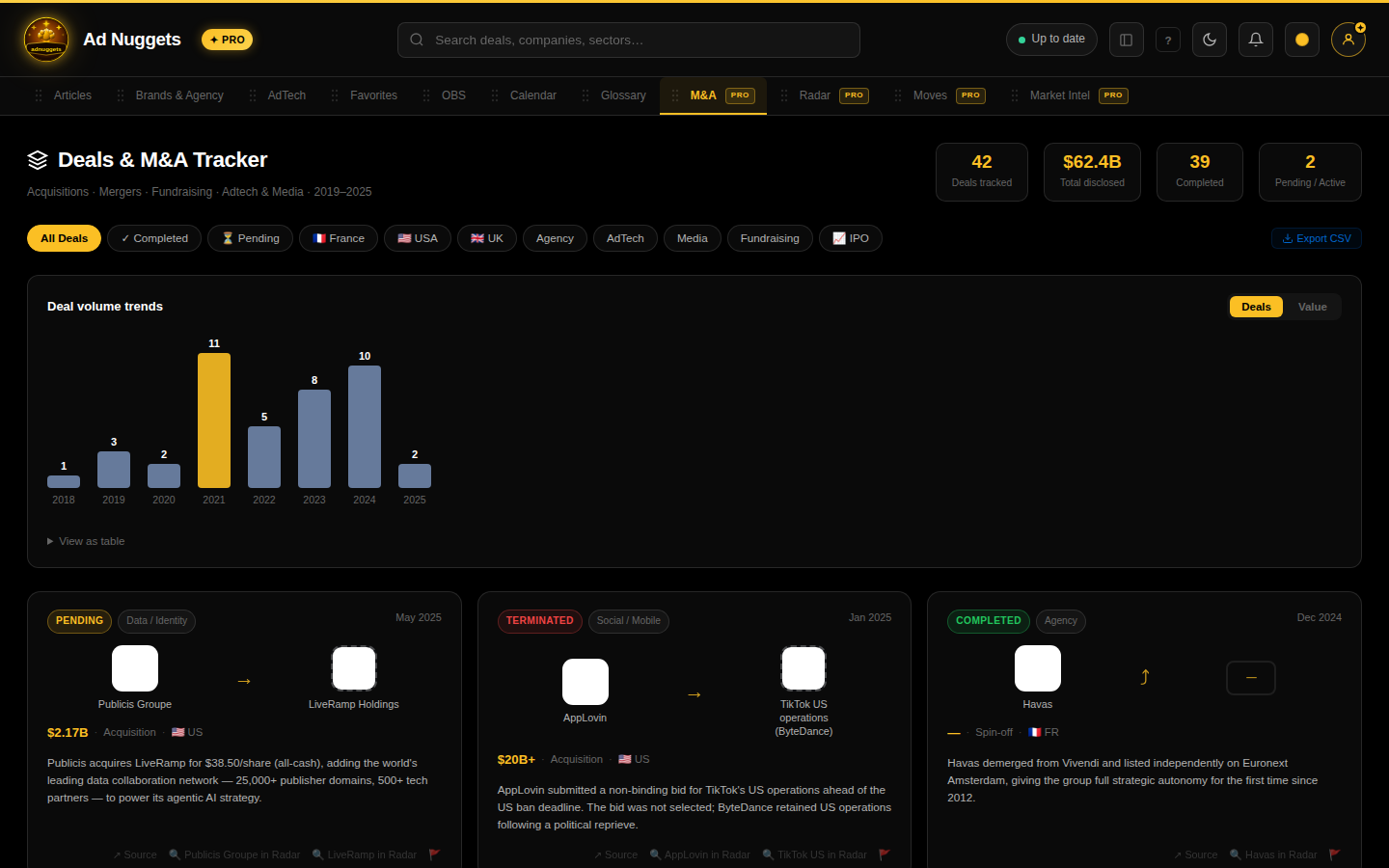Click the LiveRamp Holdings logo thumbnail
This screenshot has height=868, width=1389.
click(x=354, y=668)
